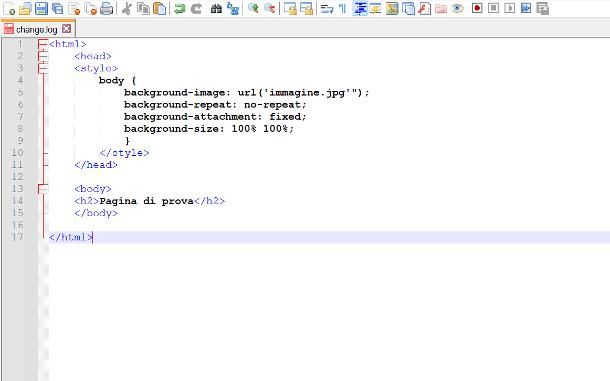
Task: Click line number 5 in margin
Action: point(20,92)
